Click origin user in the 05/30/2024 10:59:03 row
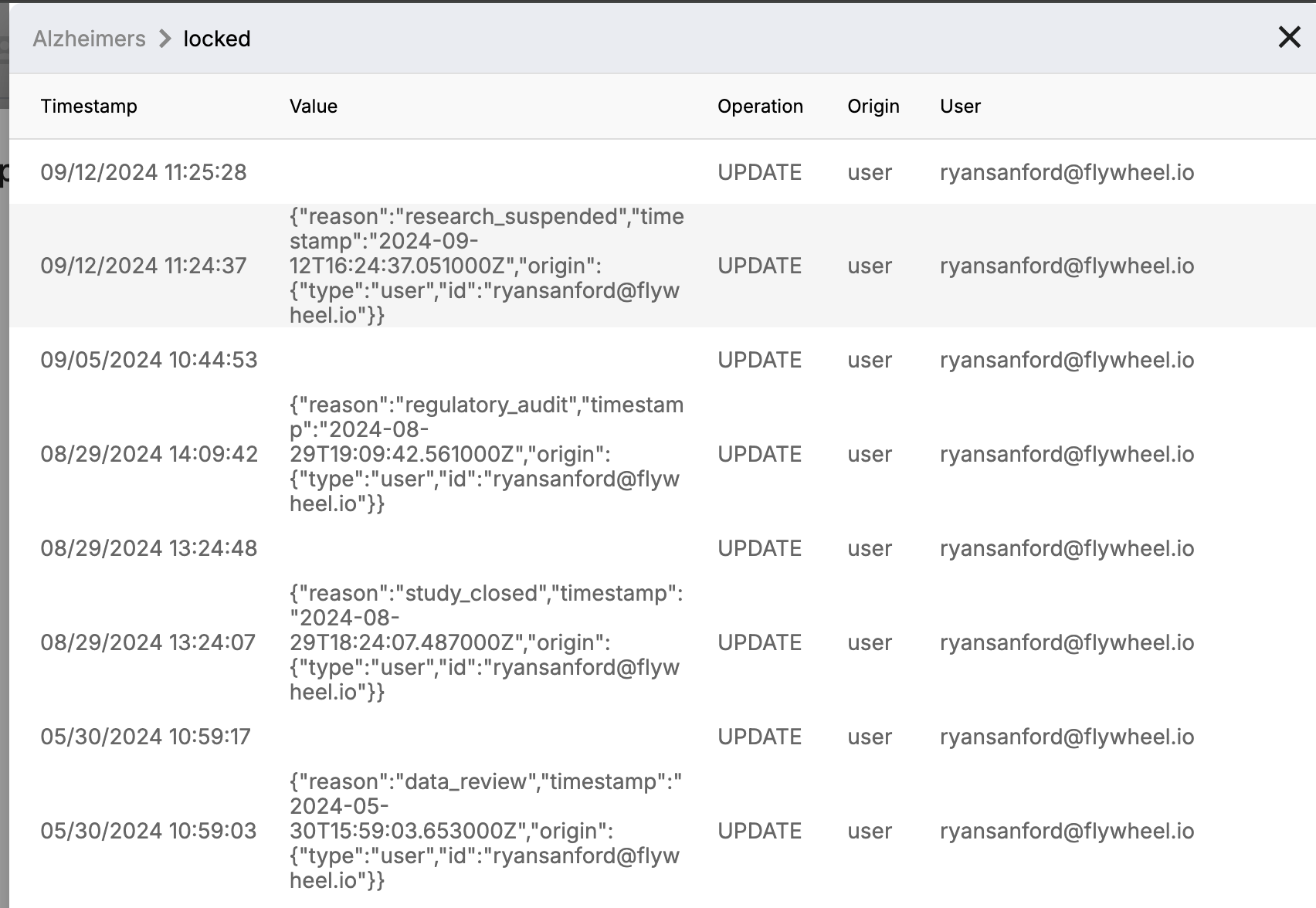Screen dimensions: 1316x908 click(x=870, y=831)
